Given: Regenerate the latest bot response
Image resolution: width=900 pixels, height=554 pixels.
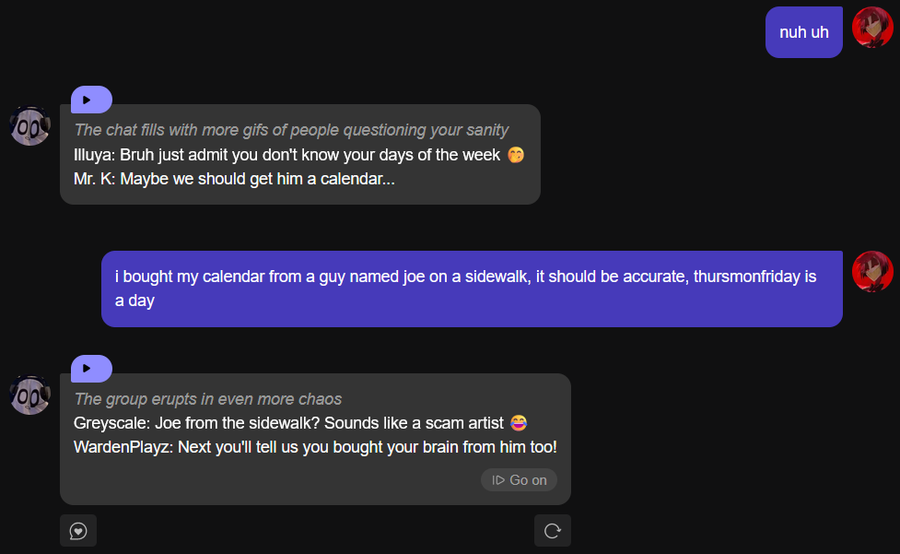Looking at the screenshot, I should (552, 531).
